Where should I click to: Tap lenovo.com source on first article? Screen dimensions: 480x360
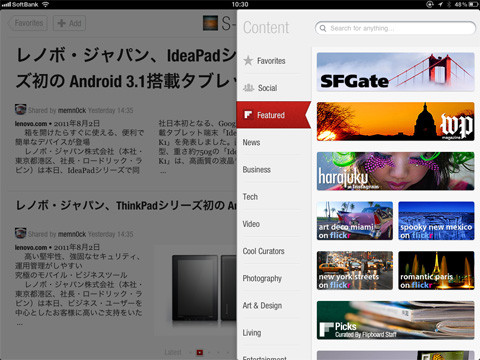coord(31,124)
